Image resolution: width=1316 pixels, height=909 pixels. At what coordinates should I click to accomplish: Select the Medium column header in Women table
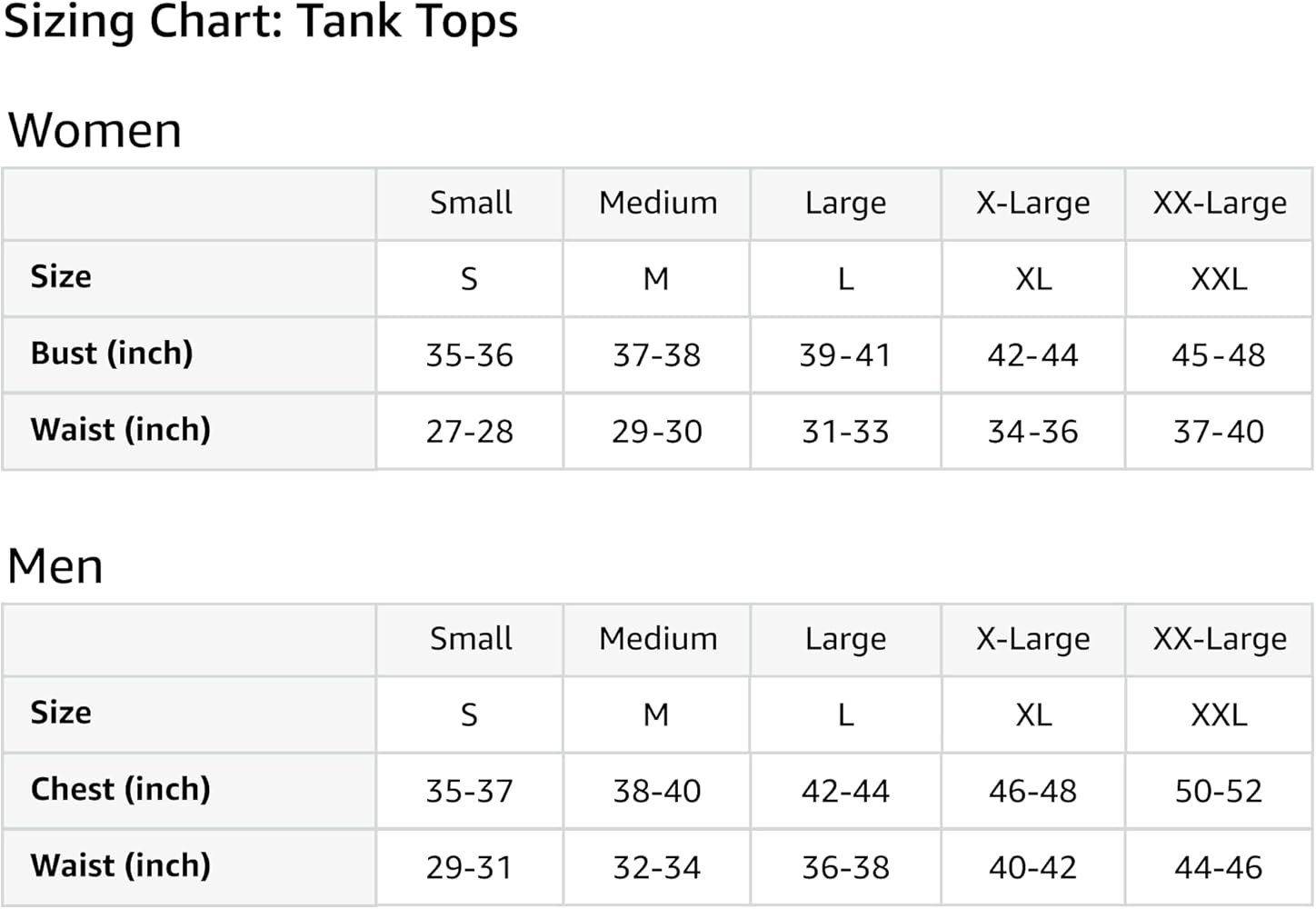click(658, 203)
